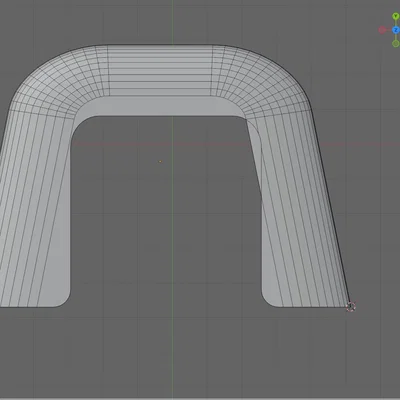Click the faded green negative Y axis handle
400x400 pixels.
click(x=395, y=44)
